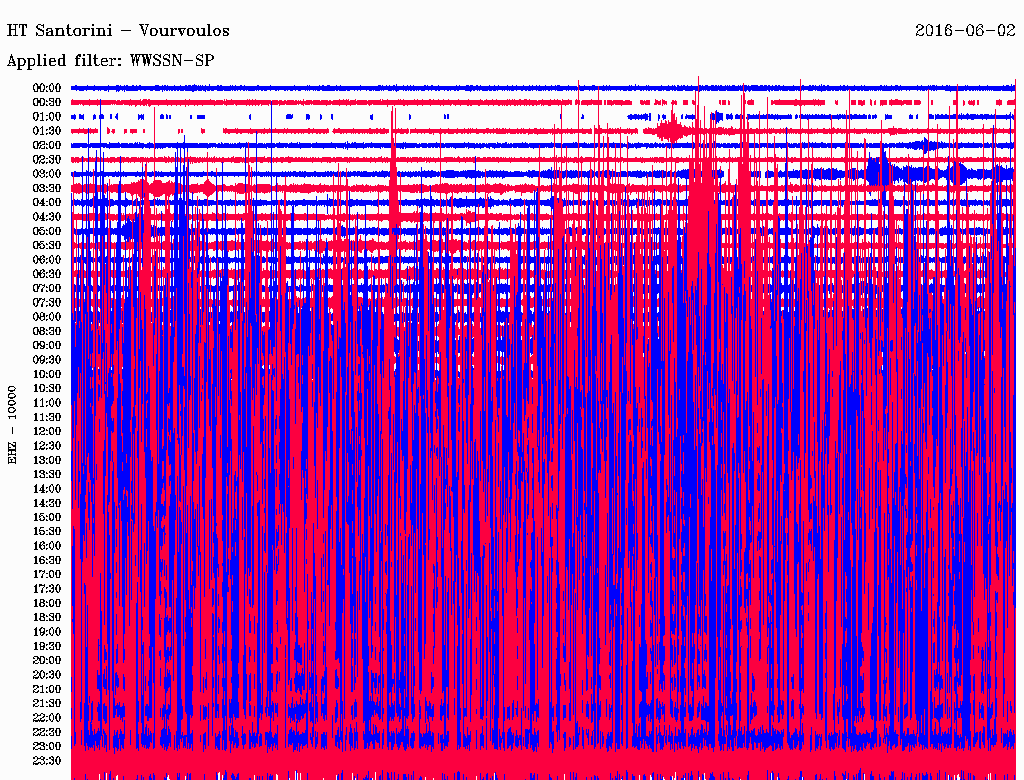
Task: Select the 15:00 time label
Action: (47, 517)
